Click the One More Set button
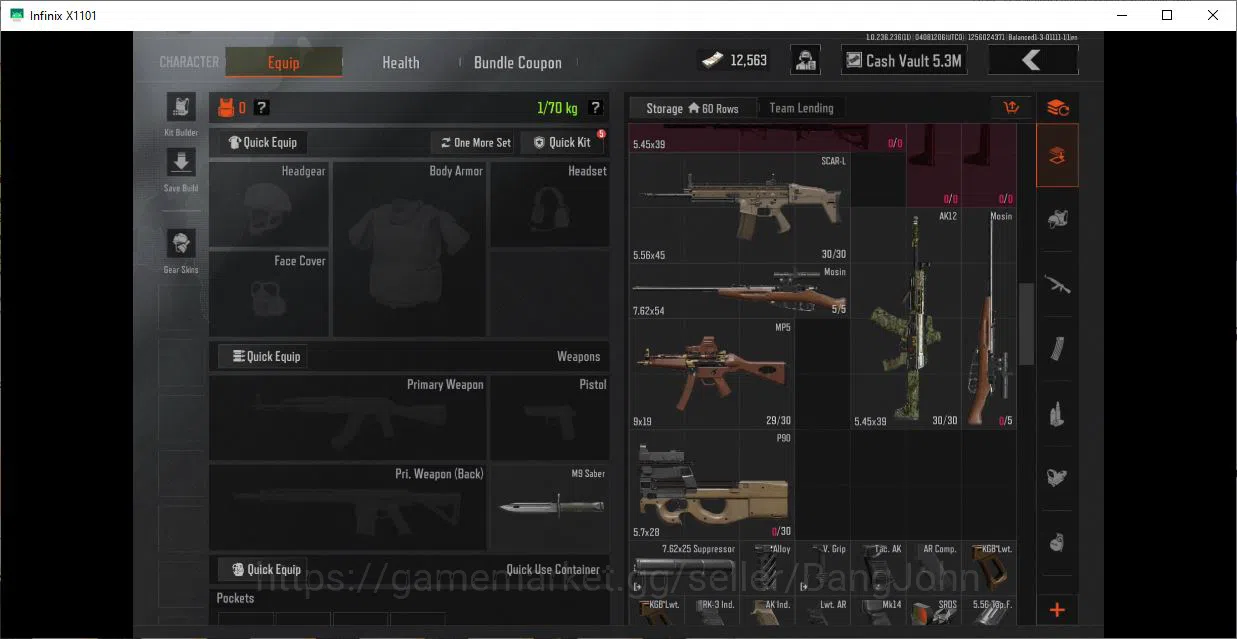 [475, 142]
